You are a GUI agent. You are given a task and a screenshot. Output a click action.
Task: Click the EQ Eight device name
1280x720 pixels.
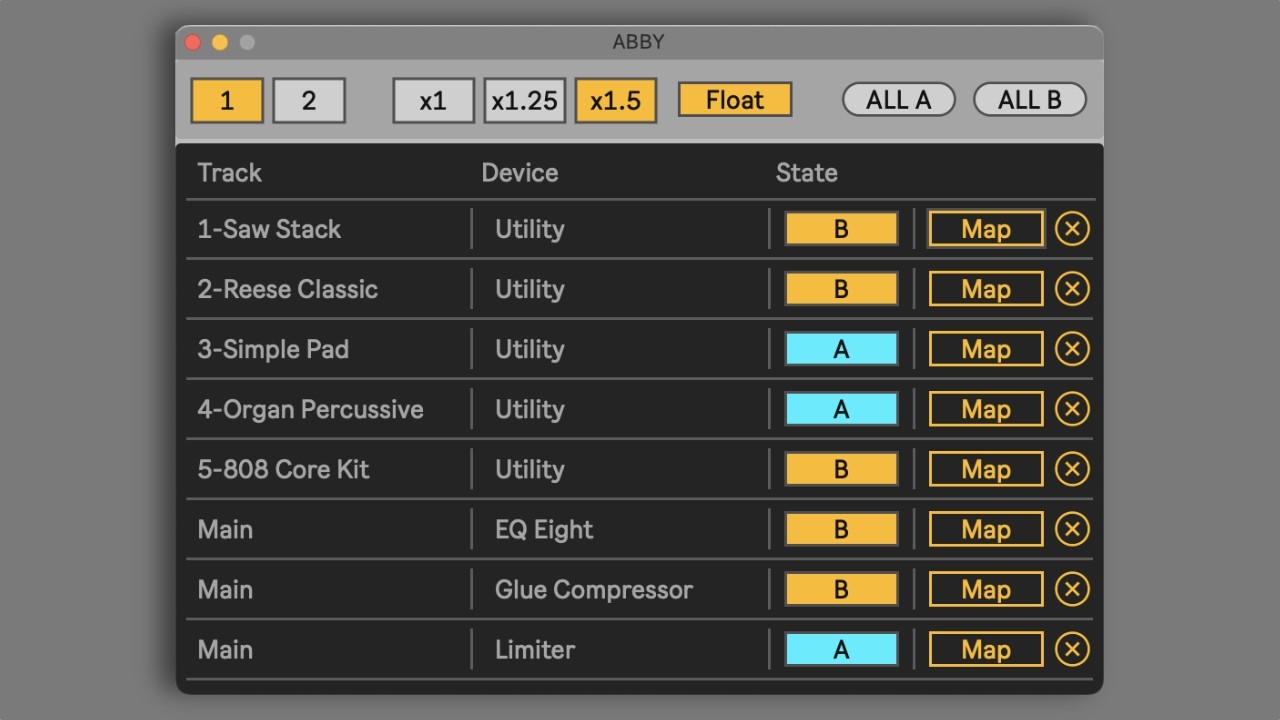(544, 530)
